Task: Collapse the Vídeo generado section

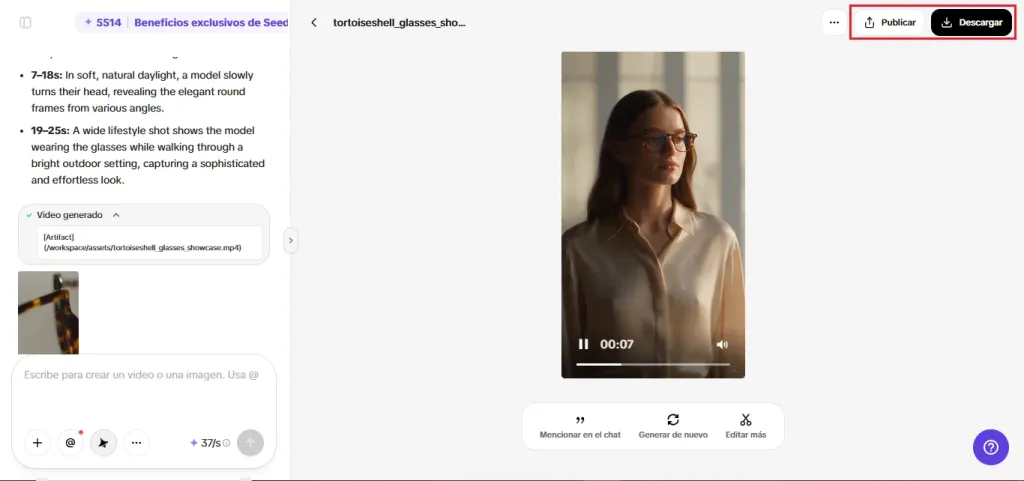Action: coord(116,215)
